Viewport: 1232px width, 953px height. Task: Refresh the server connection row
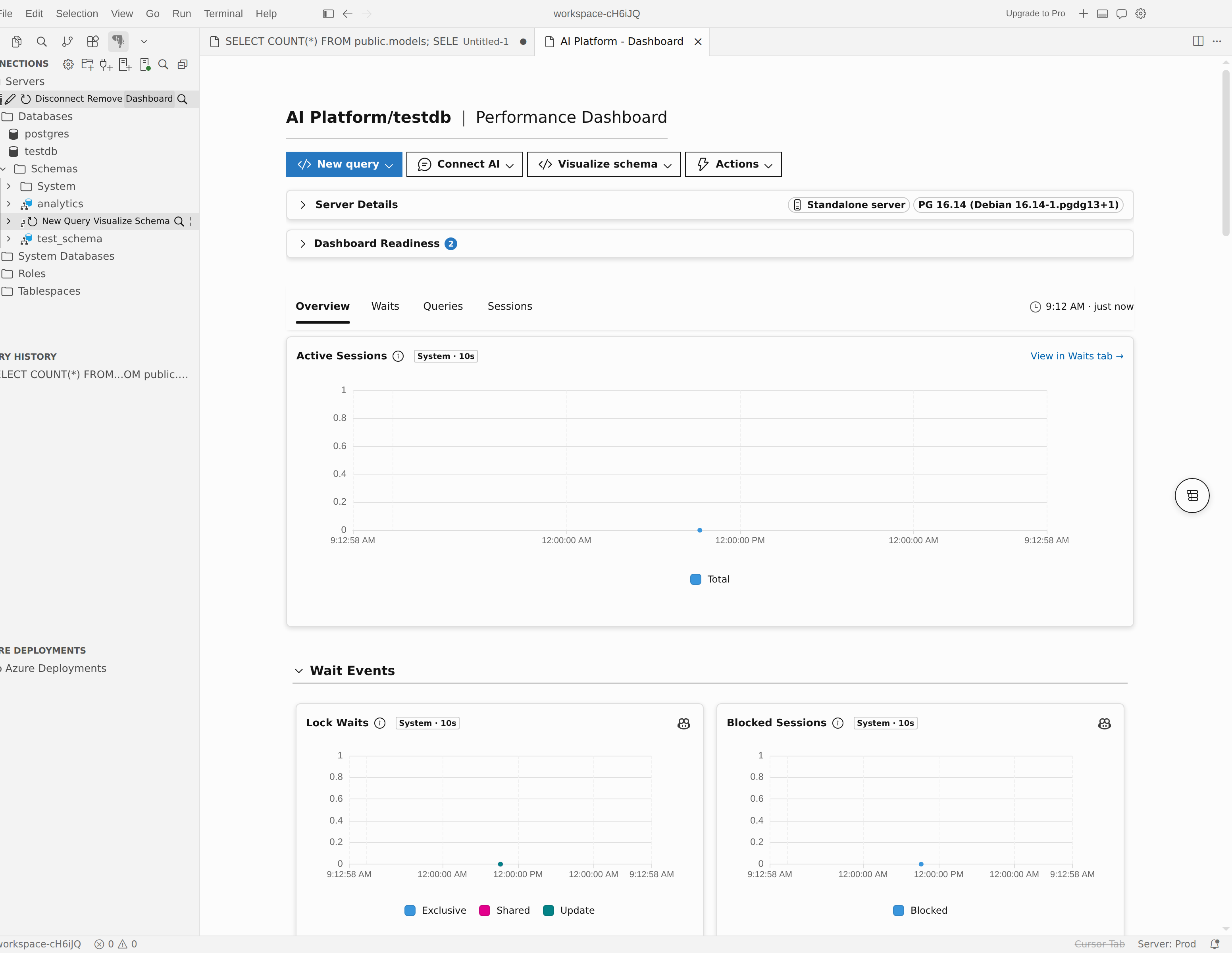[25, 99]
